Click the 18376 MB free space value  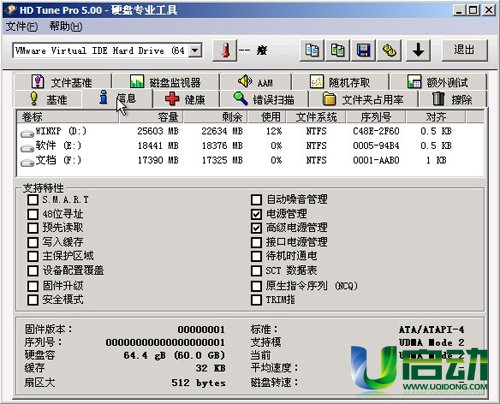(x=222, y=146)
